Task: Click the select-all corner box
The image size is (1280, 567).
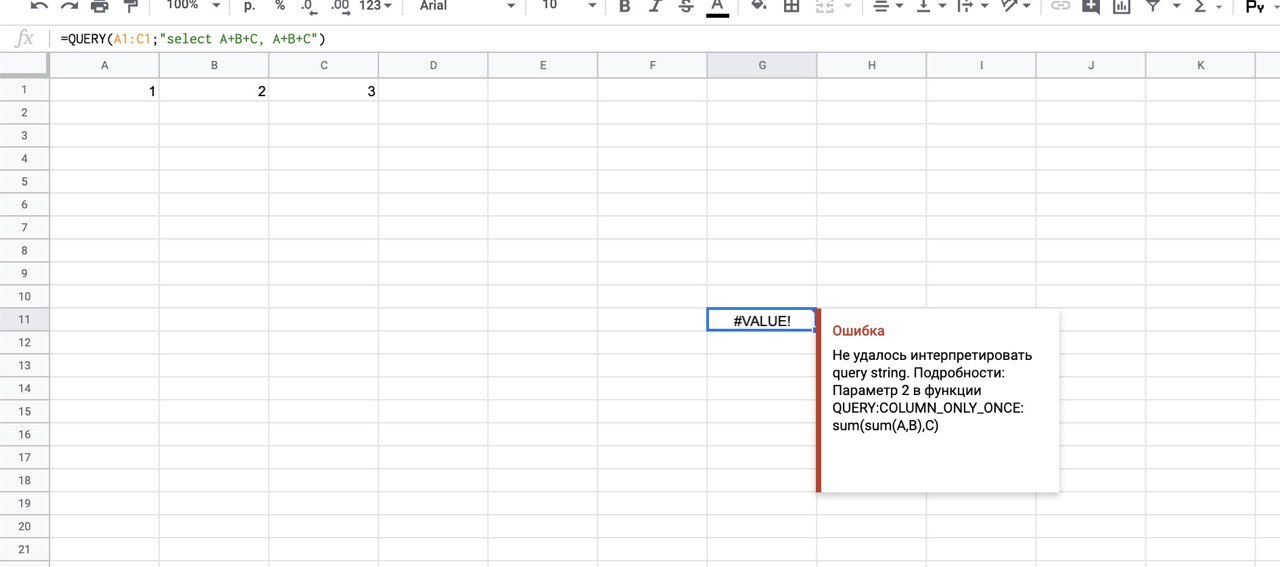Action: click(24, 65)
